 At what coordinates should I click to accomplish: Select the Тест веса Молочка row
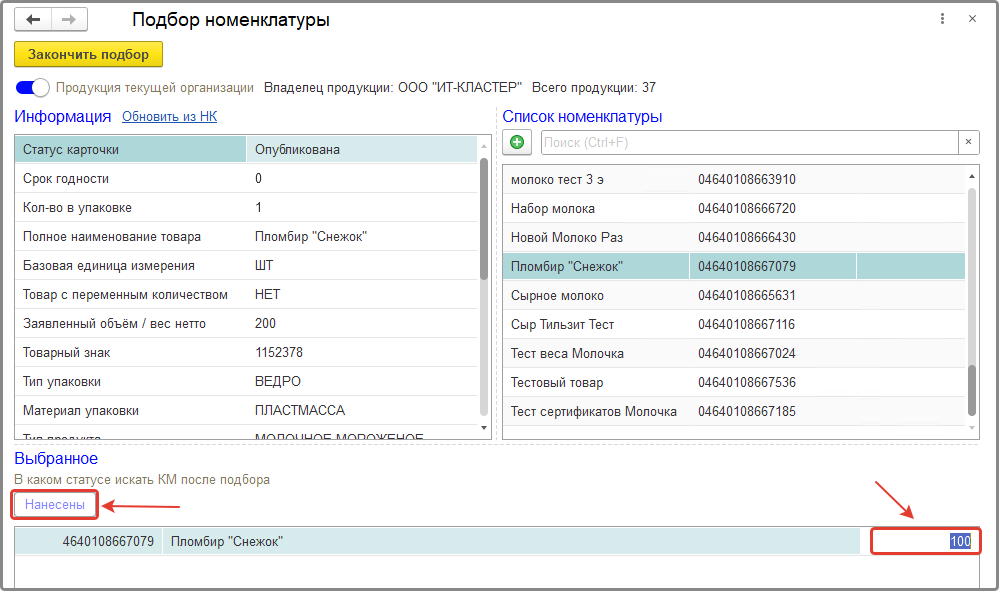coord(734,353)
